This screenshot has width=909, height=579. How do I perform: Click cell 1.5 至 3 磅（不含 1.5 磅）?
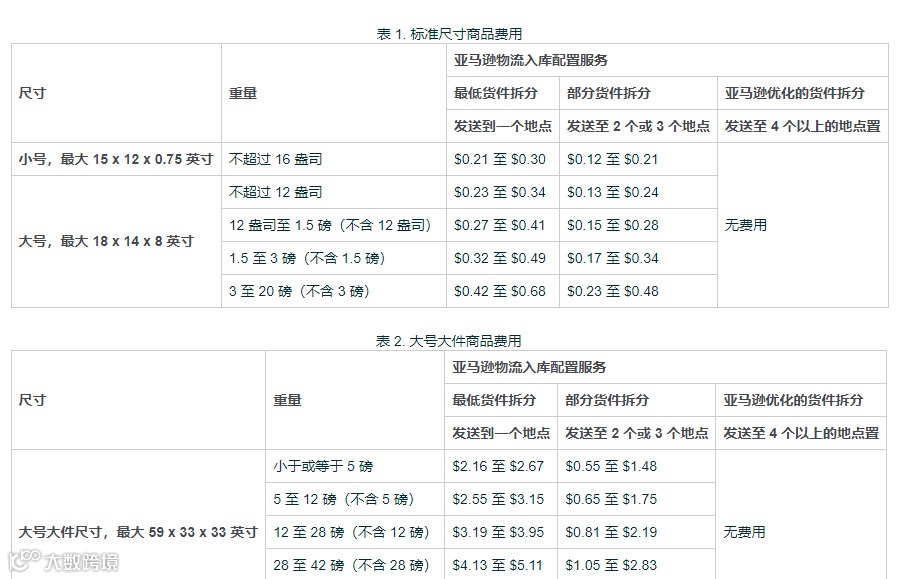333,258
